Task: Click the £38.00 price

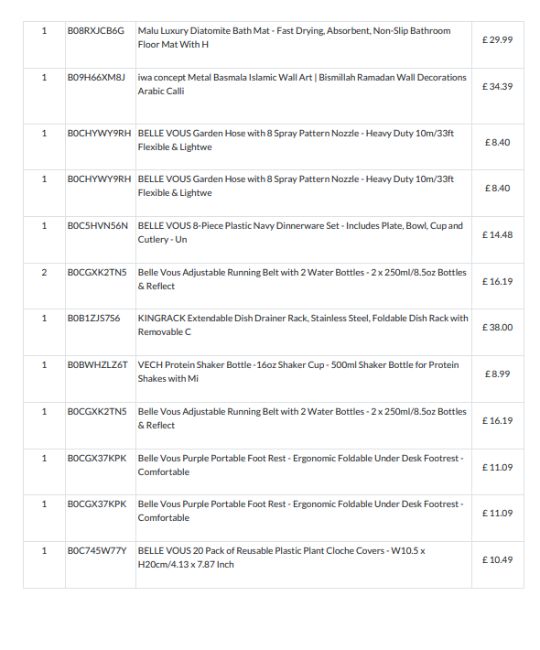Action: 497,327
